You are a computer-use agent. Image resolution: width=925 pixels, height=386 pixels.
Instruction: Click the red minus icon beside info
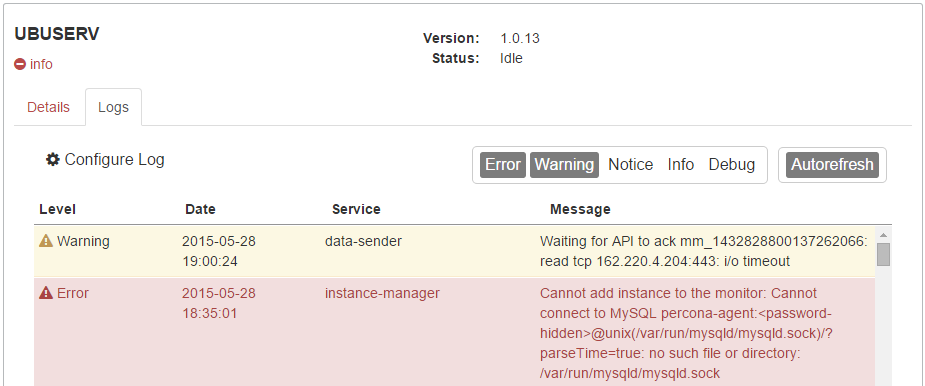(20, 64)
